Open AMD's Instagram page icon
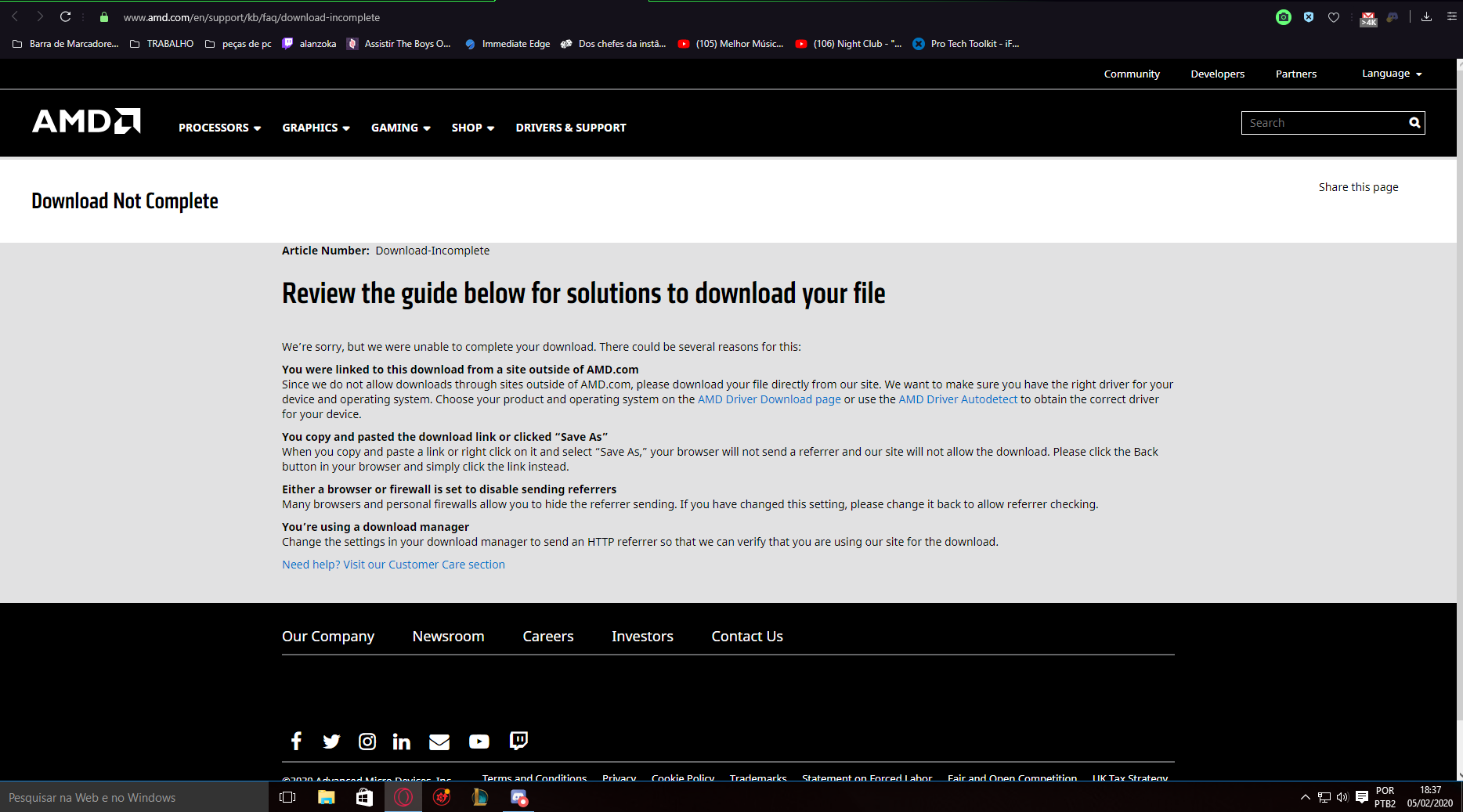 point(367,741)
